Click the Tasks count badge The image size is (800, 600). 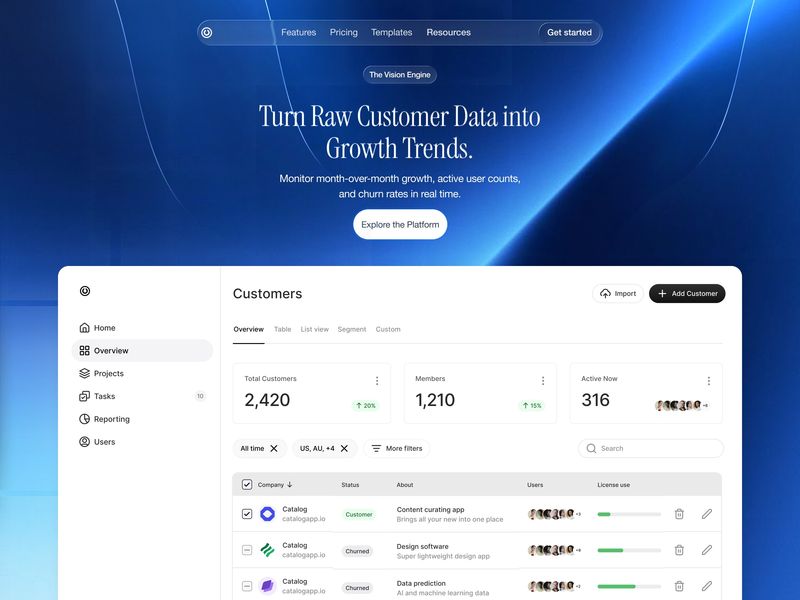(200, 396)
